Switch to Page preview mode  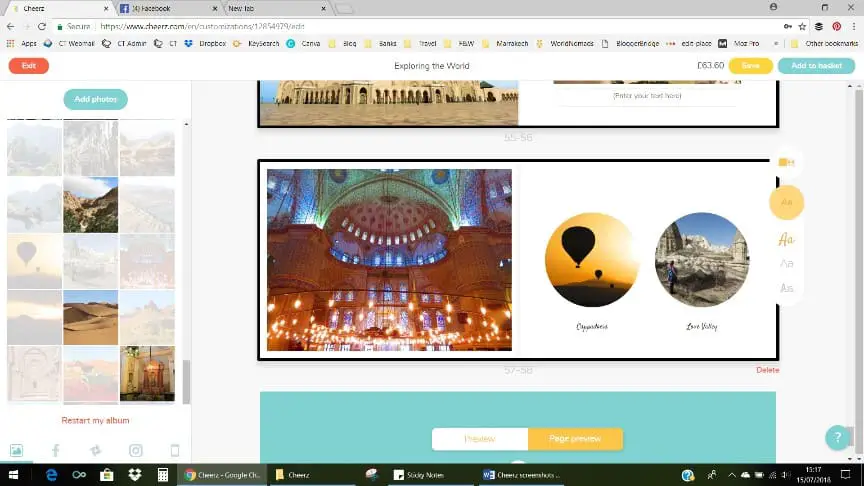tap(575, 439)
